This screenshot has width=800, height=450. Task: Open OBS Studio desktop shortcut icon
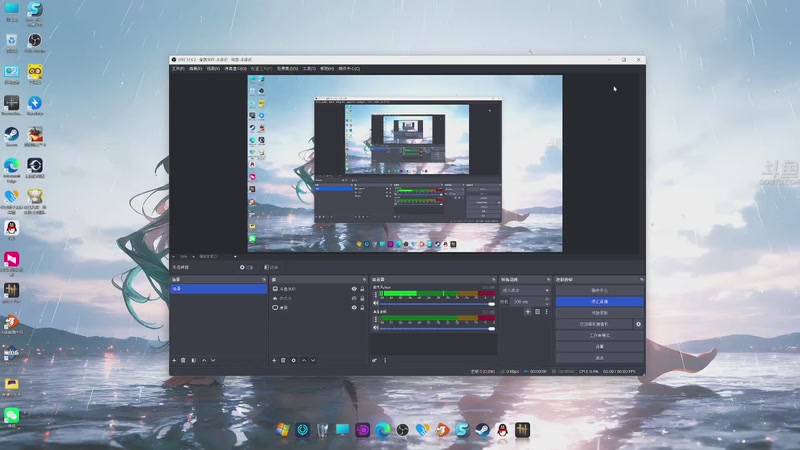[35, 43]
